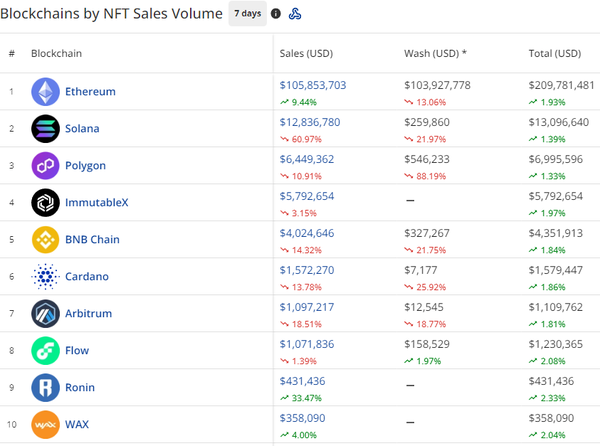Click the Ethereum logo icon
Image resolution: width=600 pixels, height=446 pixels.
tap(46, 92)
